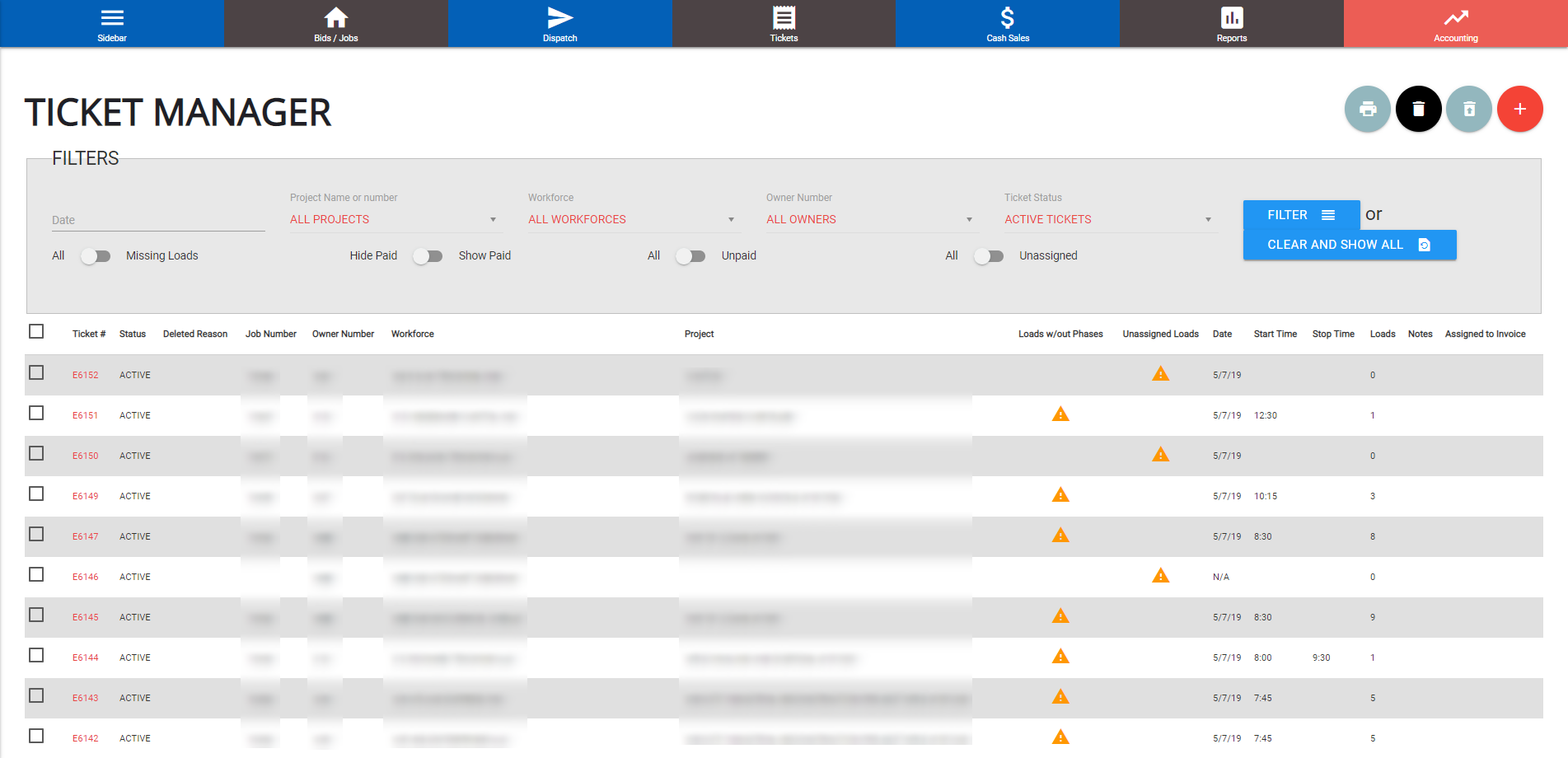This screenshot has width=1568, height=758.
Task: Click the FILTER button
Action: click(1300, 215)
